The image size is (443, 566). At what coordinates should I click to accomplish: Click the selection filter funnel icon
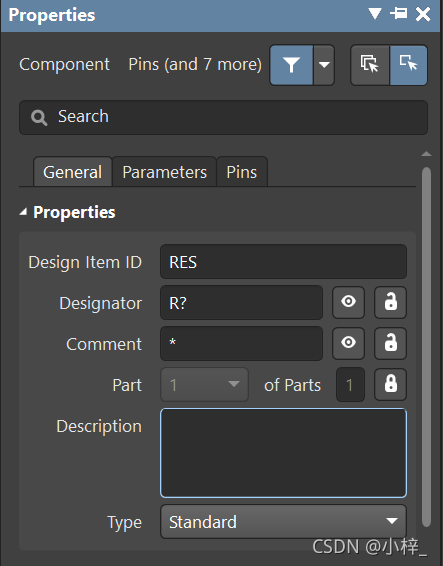291,65
